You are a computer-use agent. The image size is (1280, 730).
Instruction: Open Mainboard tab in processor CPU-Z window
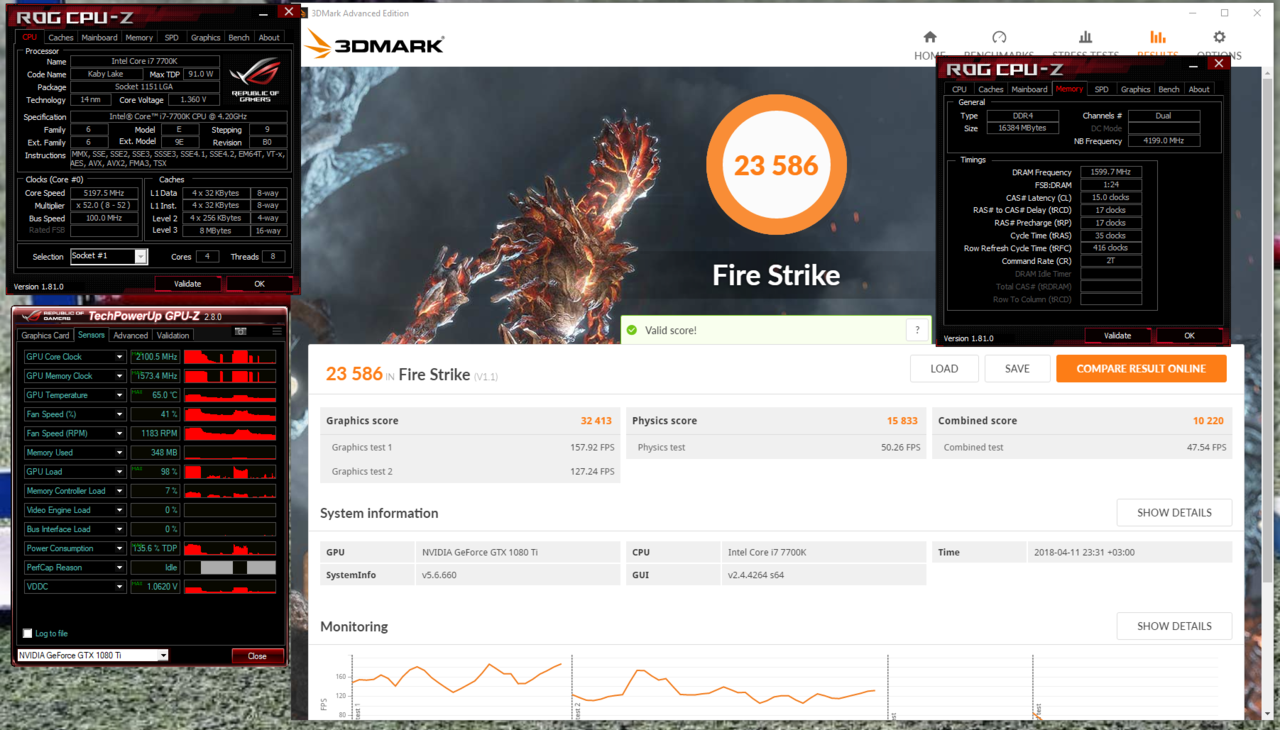(99, 37)
